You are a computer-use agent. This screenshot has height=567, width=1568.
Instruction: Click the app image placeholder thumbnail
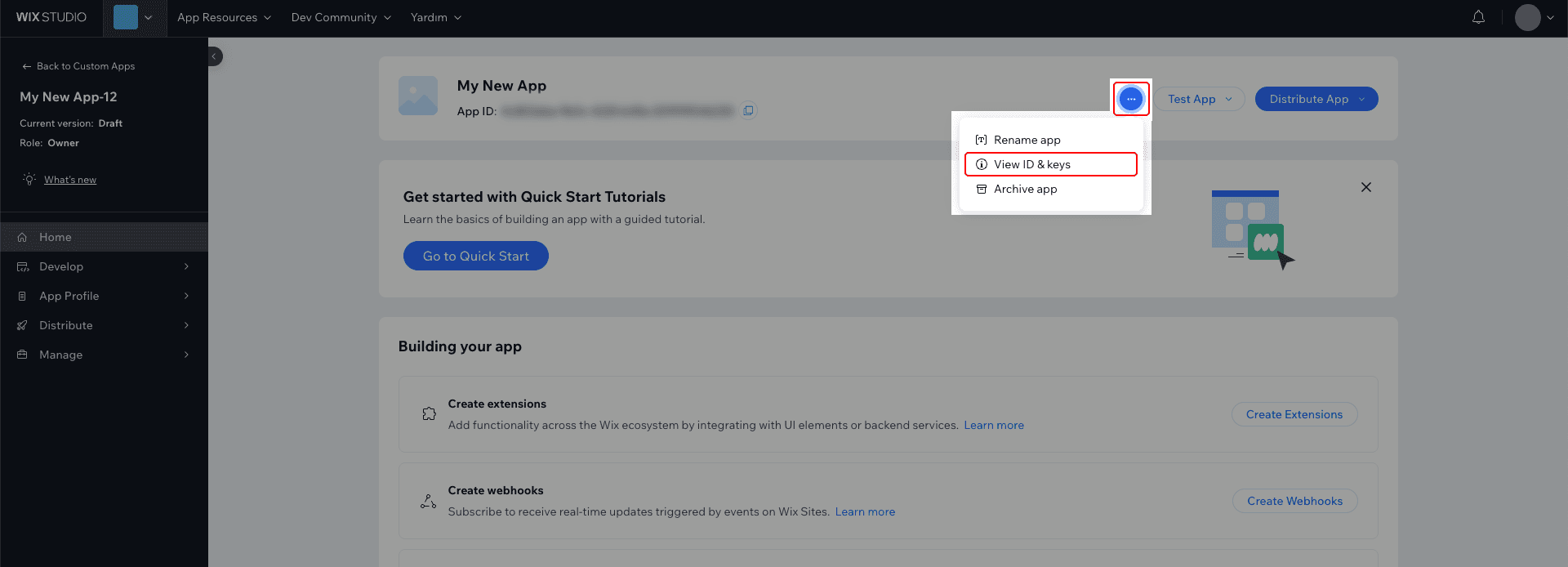(x=418, y=96)
